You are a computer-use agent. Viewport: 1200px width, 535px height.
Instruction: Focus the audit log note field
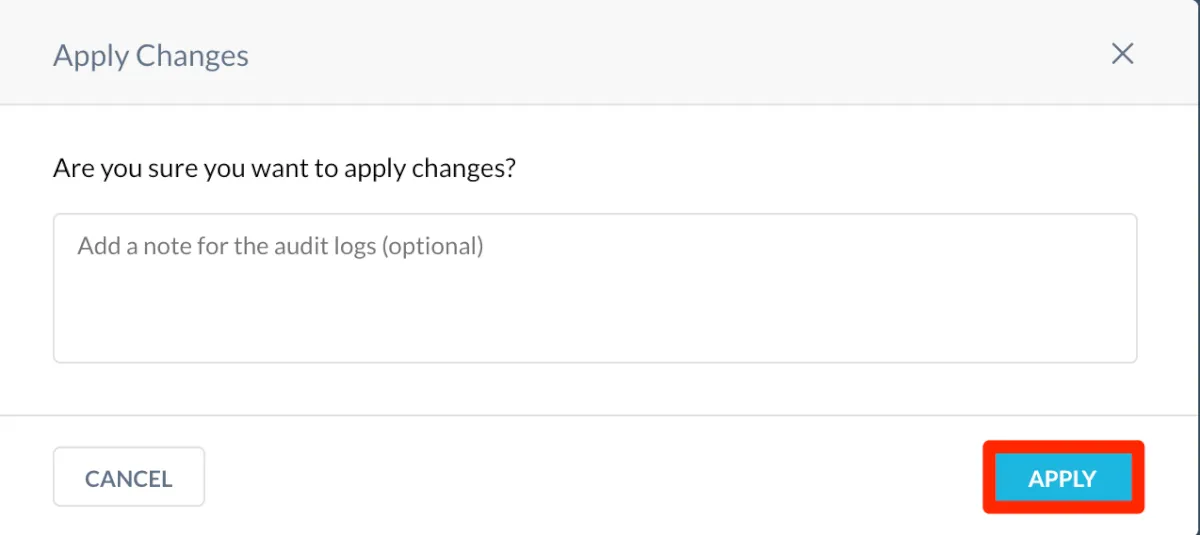click(x=594, y=288)
